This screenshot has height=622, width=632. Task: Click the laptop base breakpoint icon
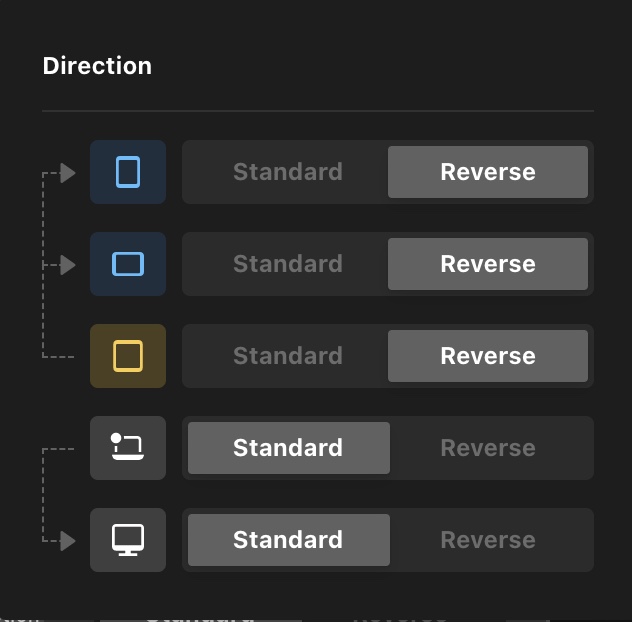[128, 448]
